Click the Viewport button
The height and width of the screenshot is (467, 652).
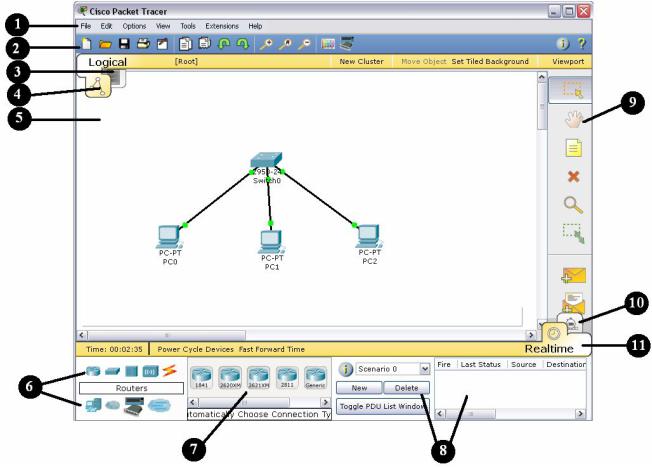[568, 62]
